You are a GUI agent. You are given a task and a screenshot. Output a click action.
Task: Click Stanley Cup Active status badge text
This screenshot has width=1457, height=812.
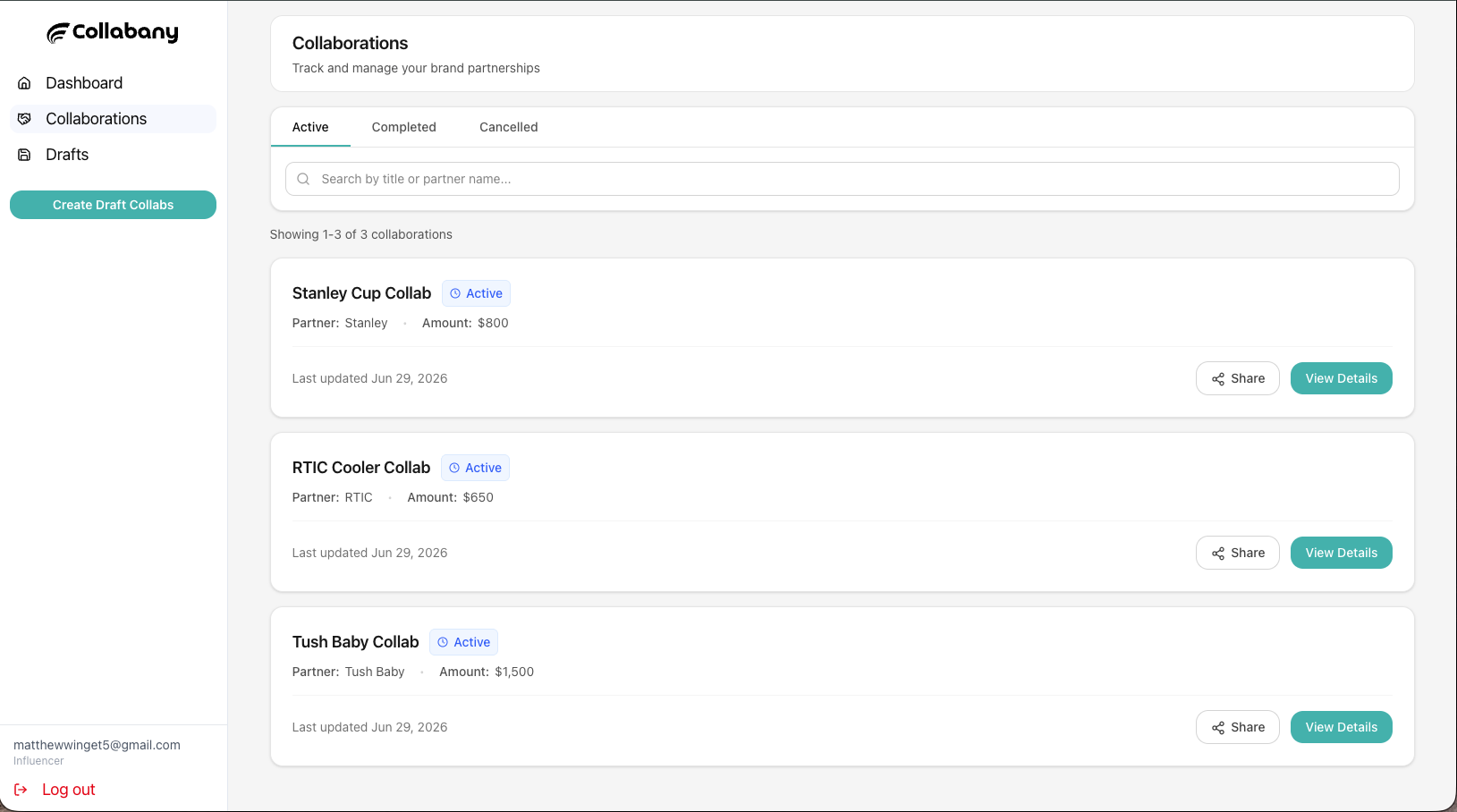point(484,293)
